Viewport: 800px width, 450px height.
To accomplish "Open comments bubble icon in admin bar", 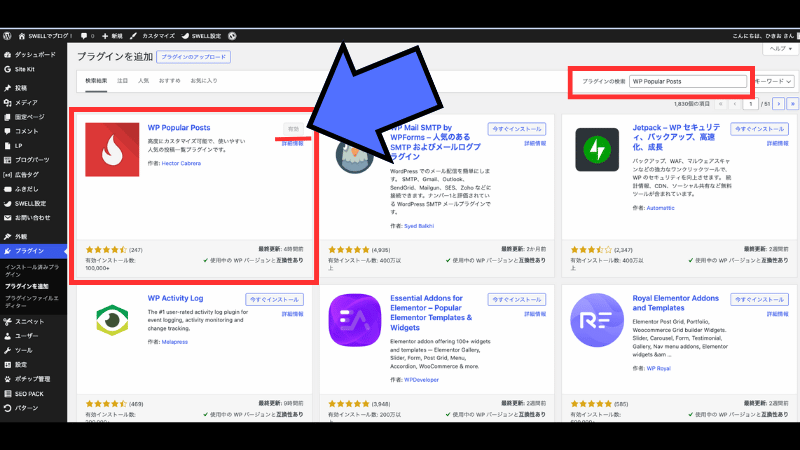I will (x=84, y=36).
